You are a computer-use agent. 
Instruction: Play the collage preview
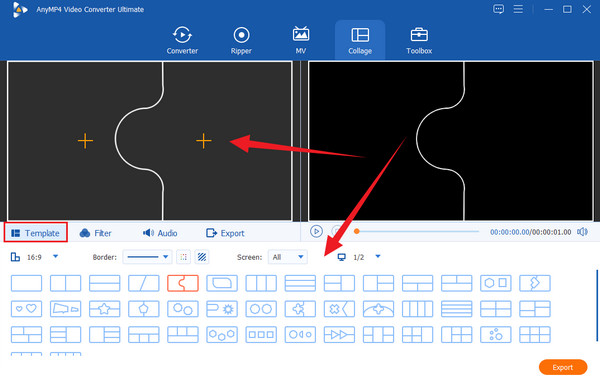point(316,231)
